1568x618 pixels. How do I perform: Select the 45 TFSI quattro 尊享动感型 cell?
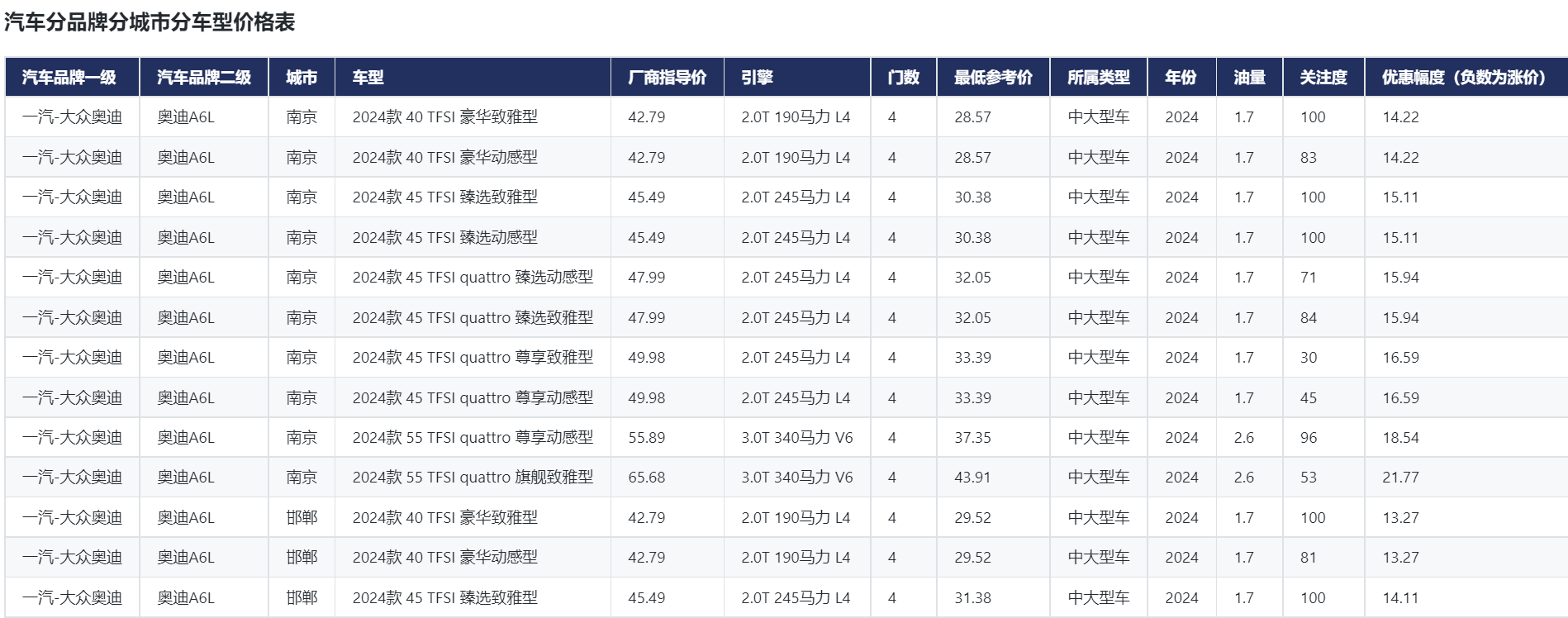tap(473, 397)
